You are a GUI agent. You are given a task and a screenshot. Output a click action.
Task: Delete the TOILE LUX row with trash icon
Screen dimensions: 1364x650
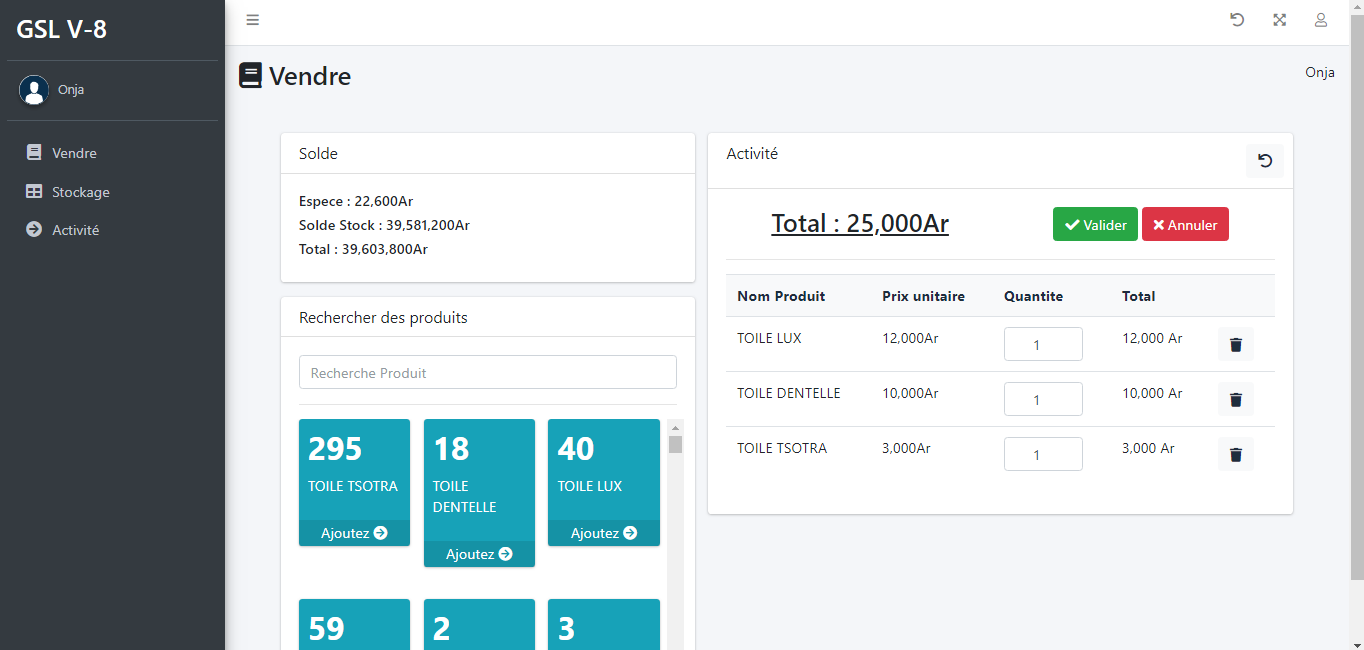click(1235, 344)
